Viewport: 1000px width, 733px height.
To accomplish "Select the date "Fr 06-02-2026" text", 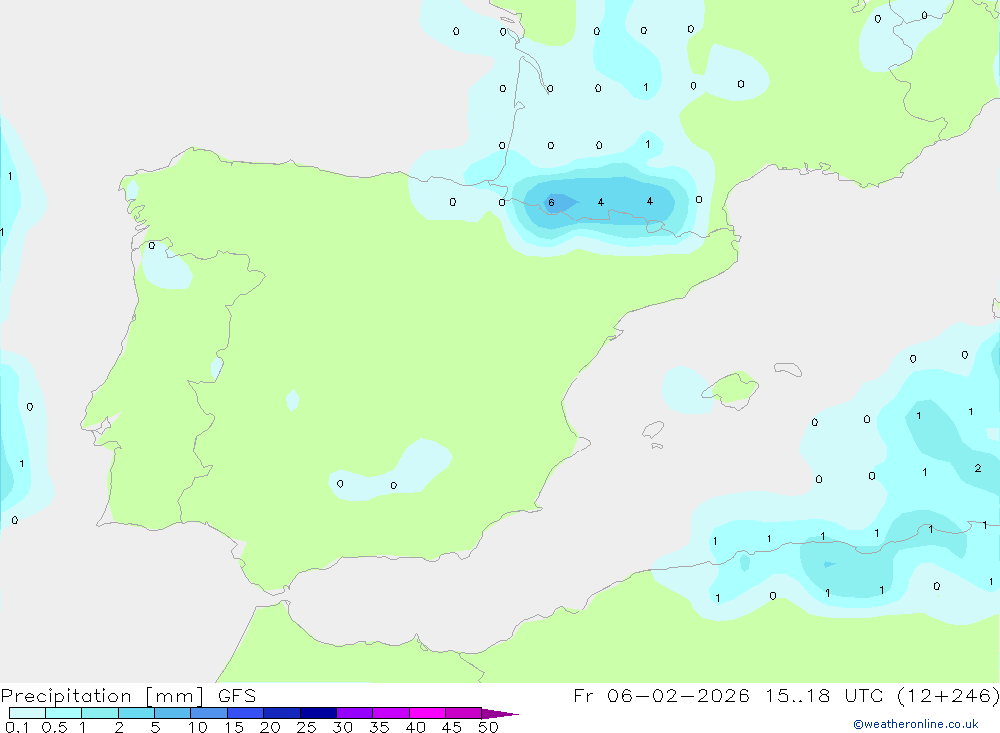I will [x=661, y=695].
